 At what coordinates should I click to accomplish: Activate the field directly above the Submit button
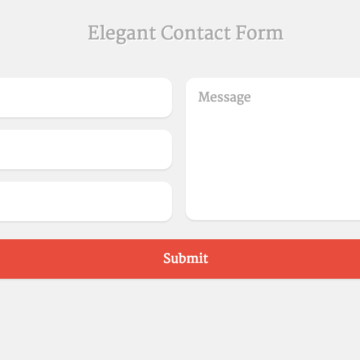[86, 201]
